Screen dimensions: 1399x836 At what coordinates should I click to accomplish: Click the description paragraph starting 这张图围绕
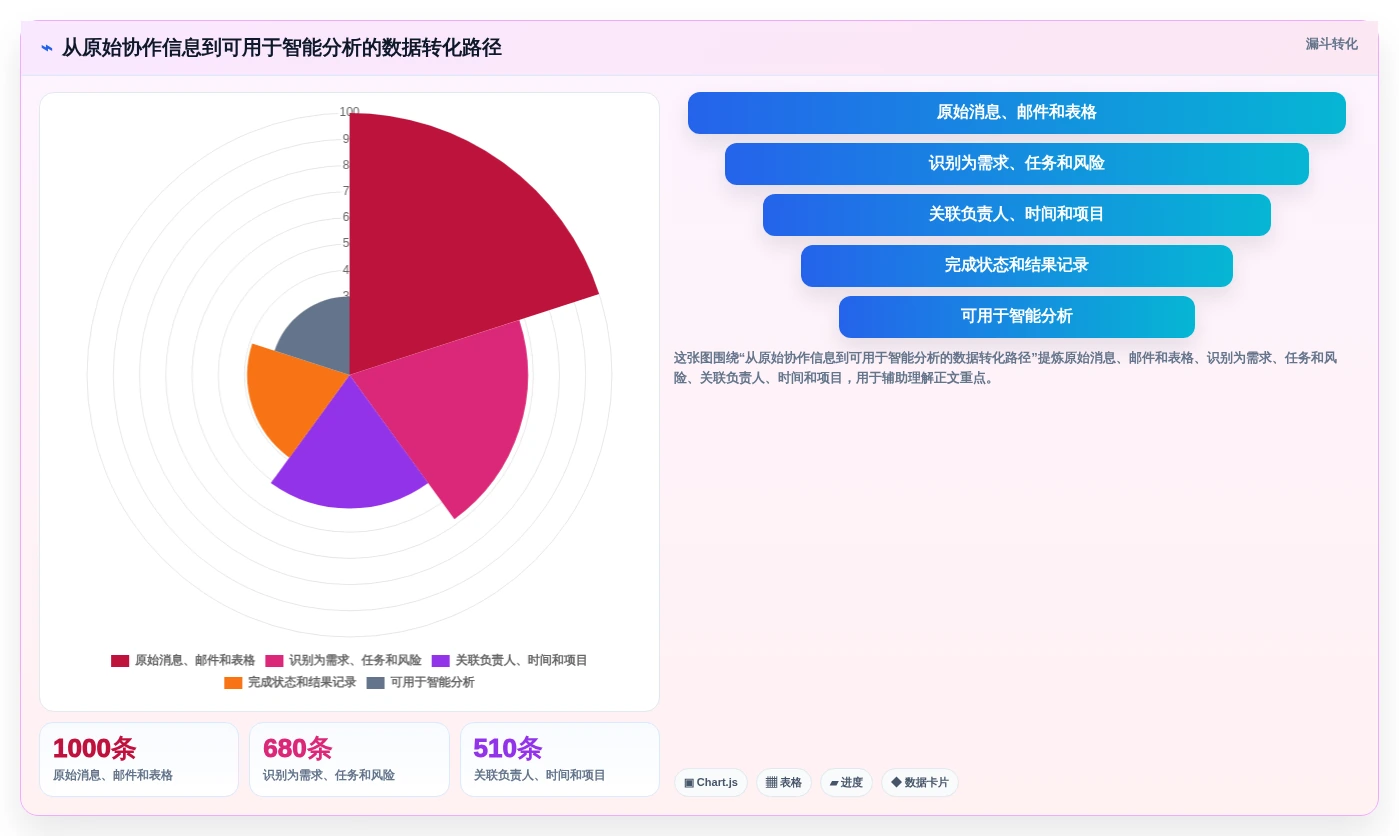point(1008,368)
